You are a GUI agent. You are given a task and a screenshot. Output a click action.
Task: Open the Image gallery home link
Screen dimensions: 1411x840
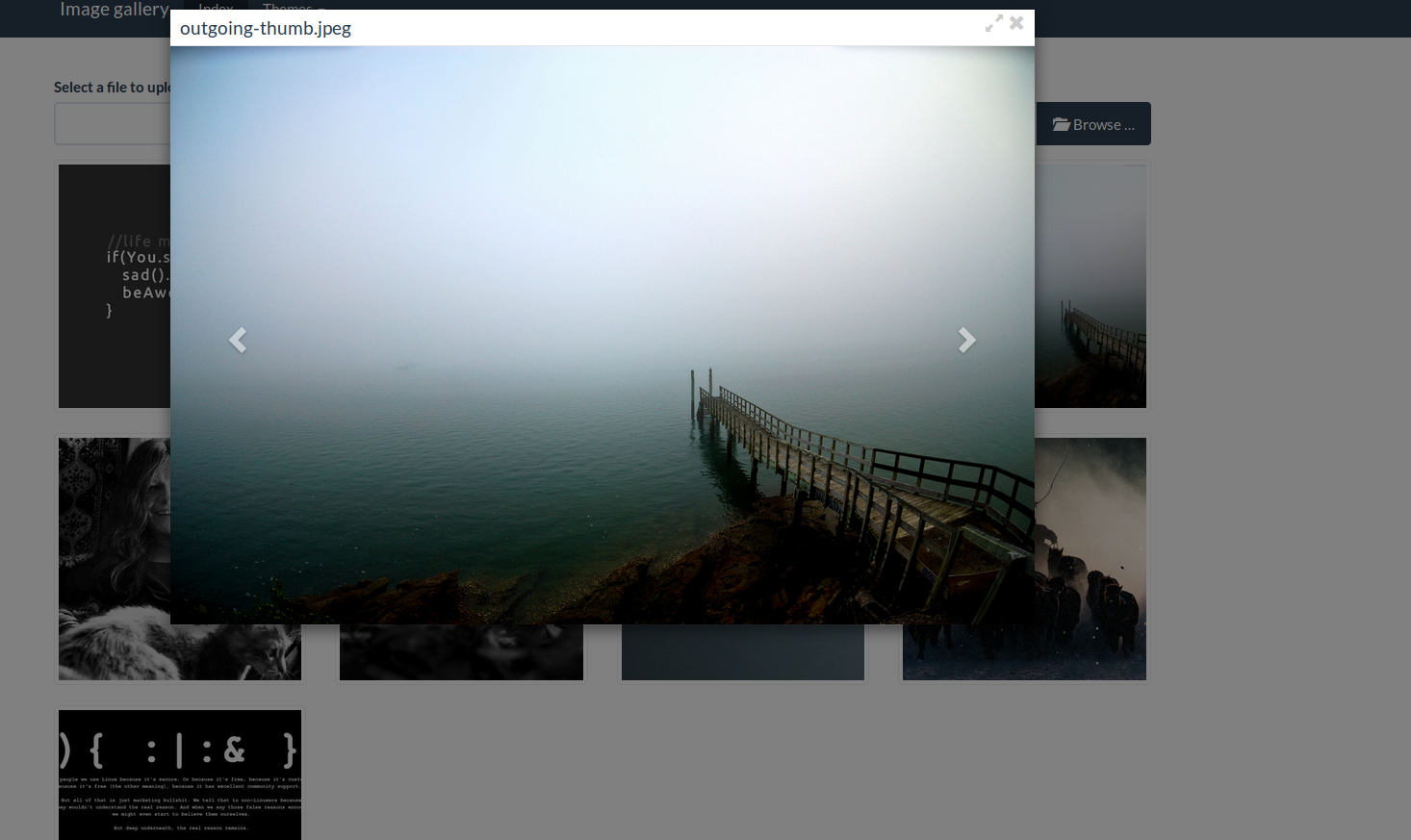coord(115,10)
